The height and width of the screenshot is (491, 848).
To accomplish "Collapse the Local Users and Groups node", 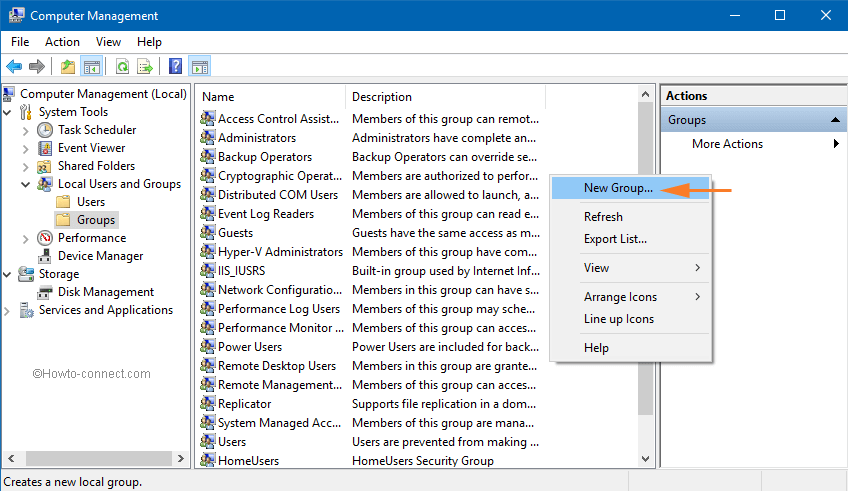I will point(25,184).
